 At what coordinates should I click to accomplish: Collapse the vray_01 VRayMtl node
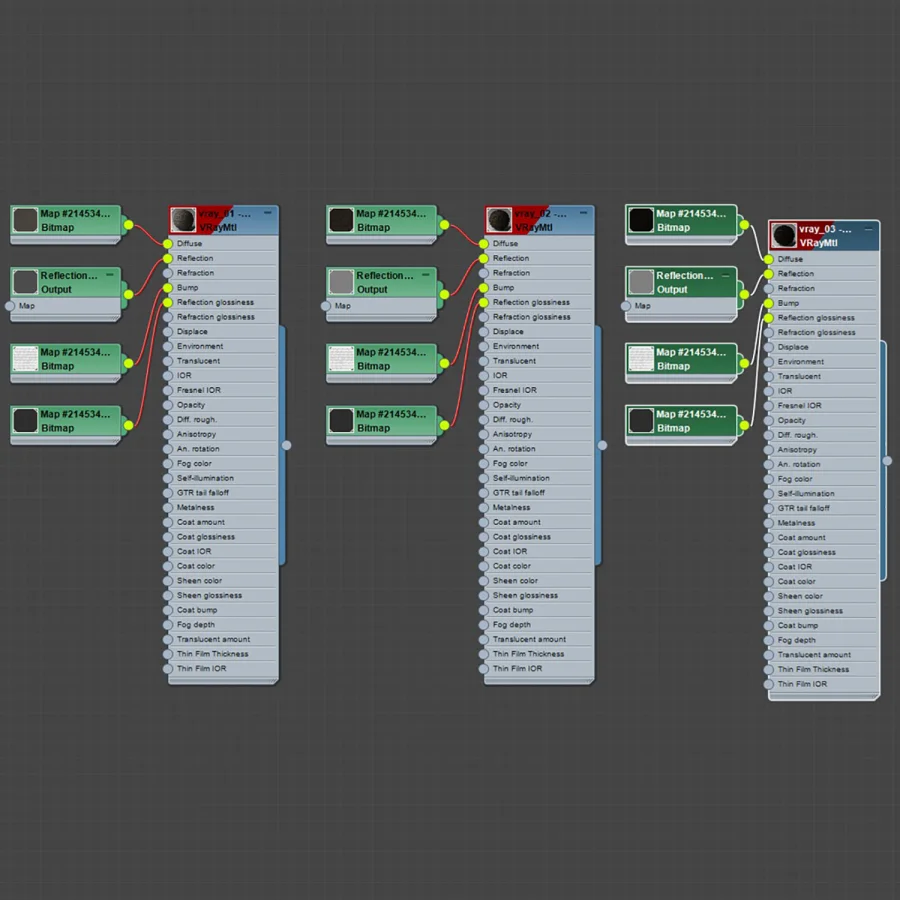pos(267,213)
